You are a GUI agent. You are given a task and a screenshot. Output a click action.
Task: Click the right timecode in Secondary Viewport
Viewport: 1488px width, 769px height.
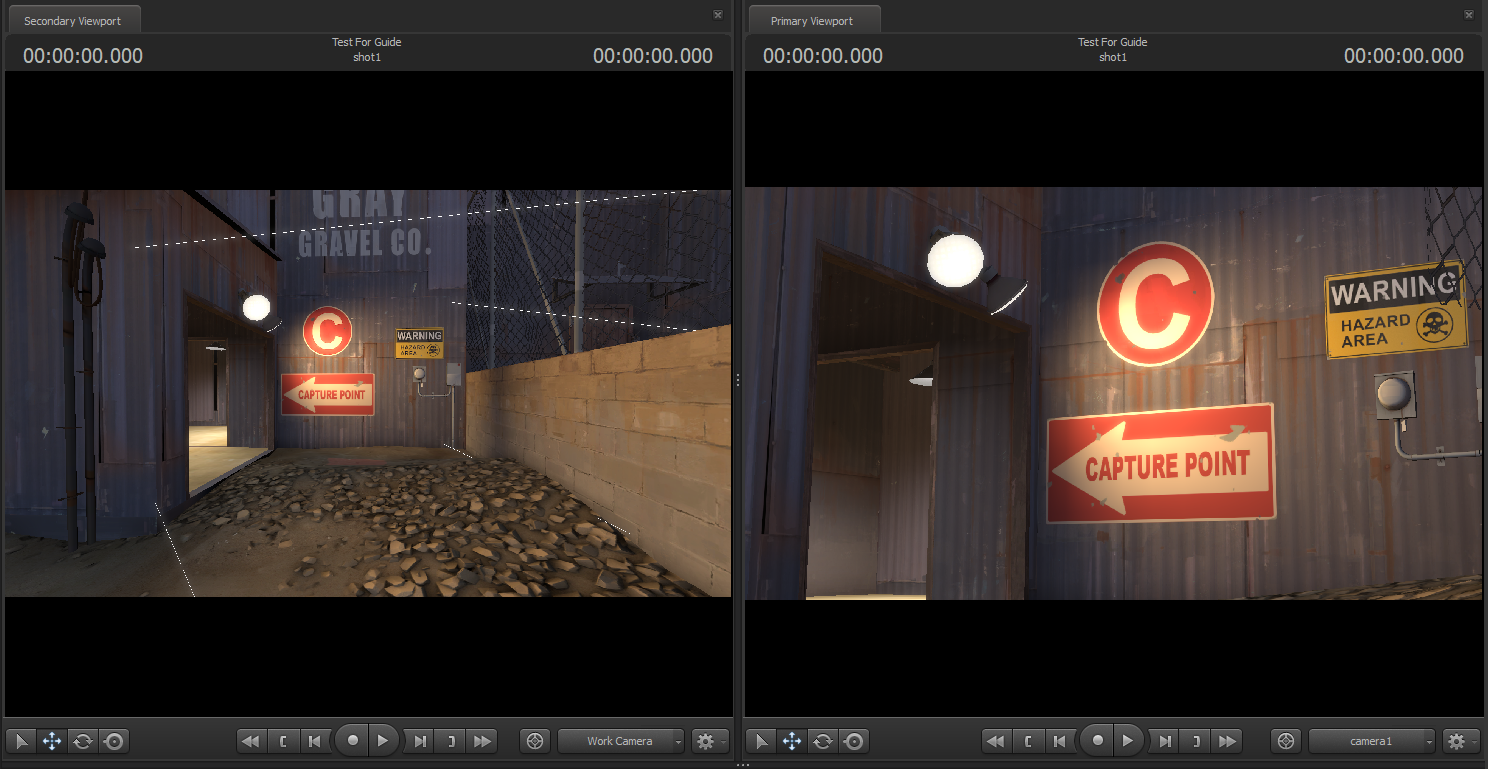tap(653, 56)
